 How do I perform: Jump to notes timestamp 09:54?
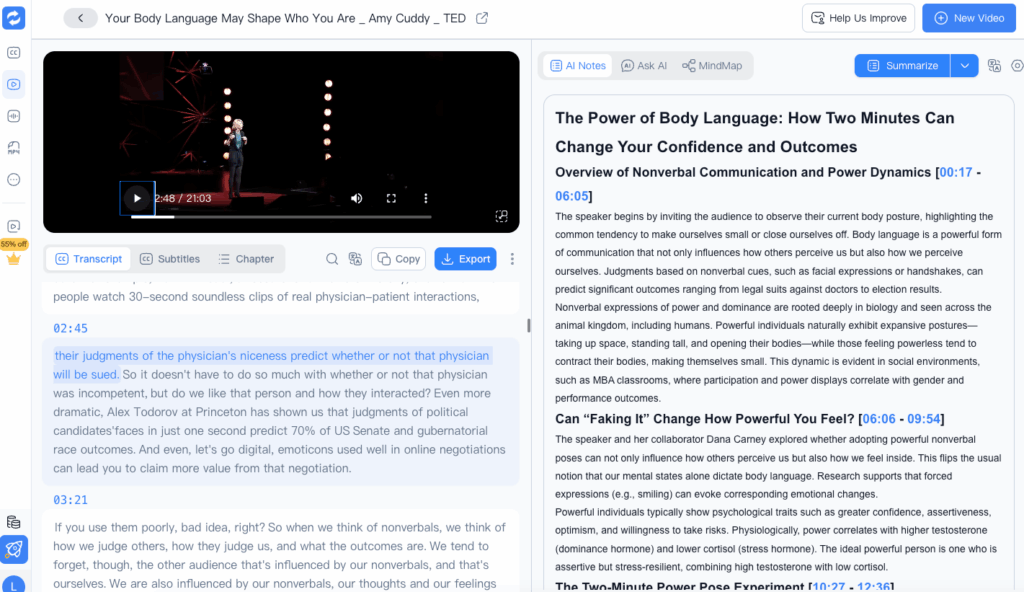[x=923, y=419]
